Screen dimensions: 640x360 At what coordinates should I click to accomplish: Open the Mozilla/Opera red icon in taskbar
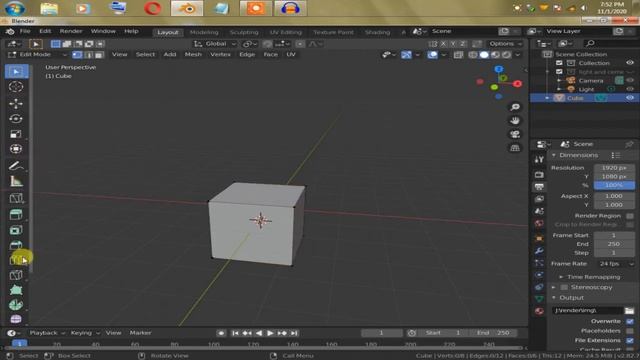[x=152, y=8]
